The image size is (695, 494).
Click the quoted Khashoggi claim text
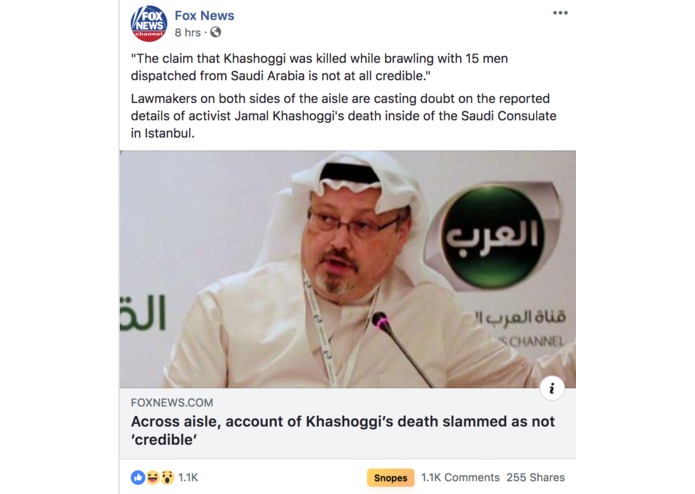319,67
